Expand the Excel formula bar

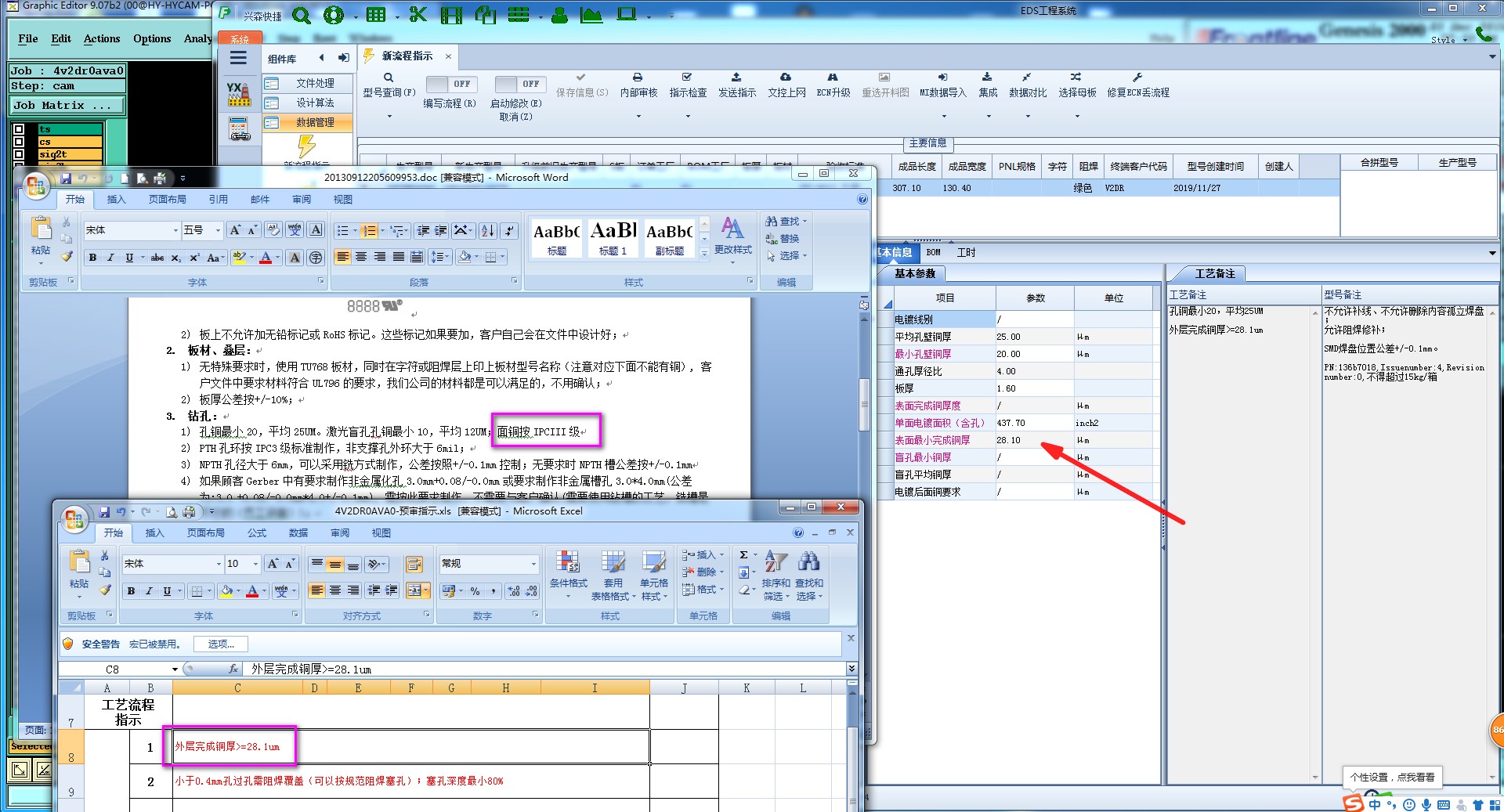tap(851, 669)
